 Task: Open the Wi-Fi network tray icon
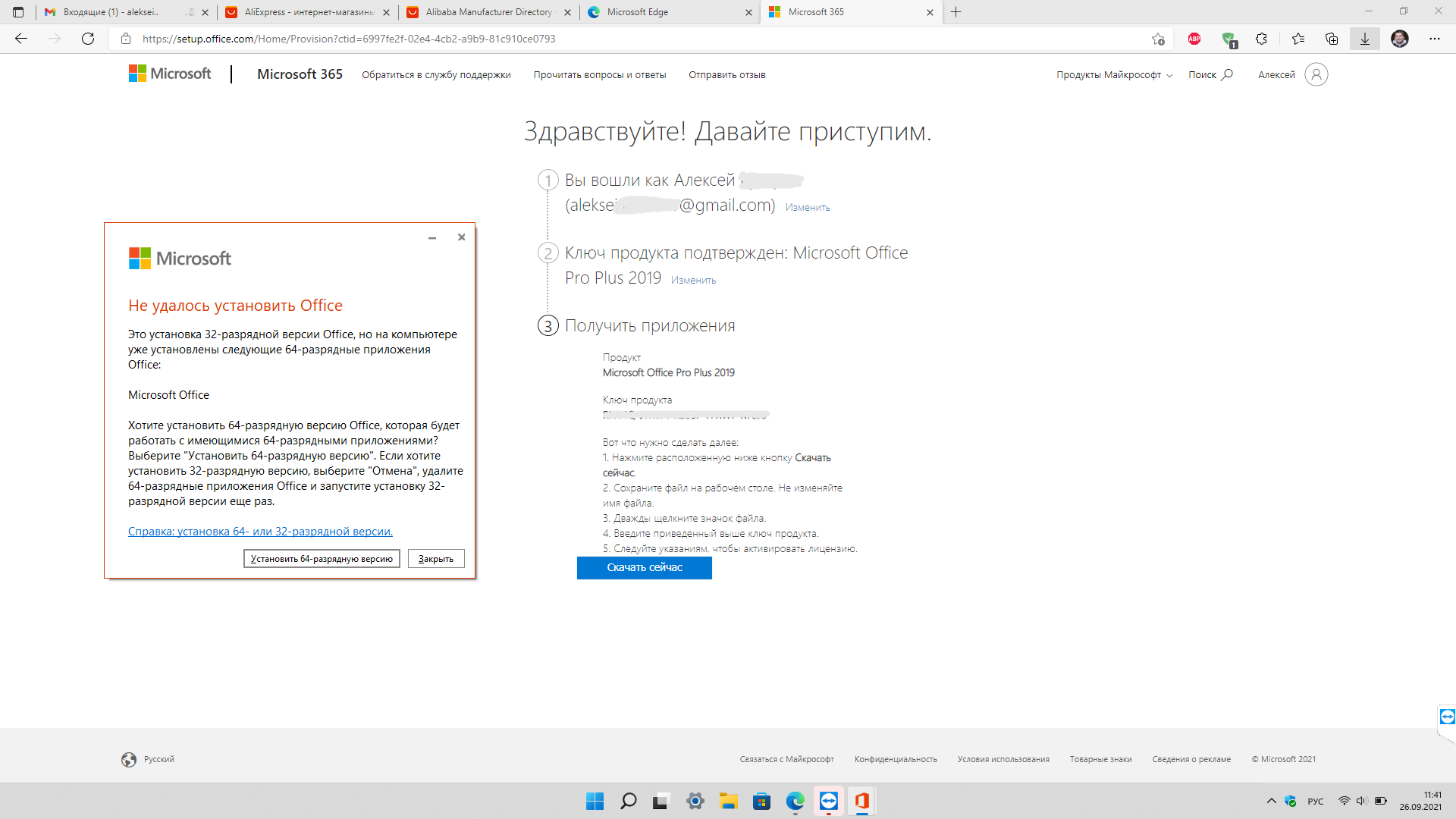pyautogui.click(x=1344, y=801)
